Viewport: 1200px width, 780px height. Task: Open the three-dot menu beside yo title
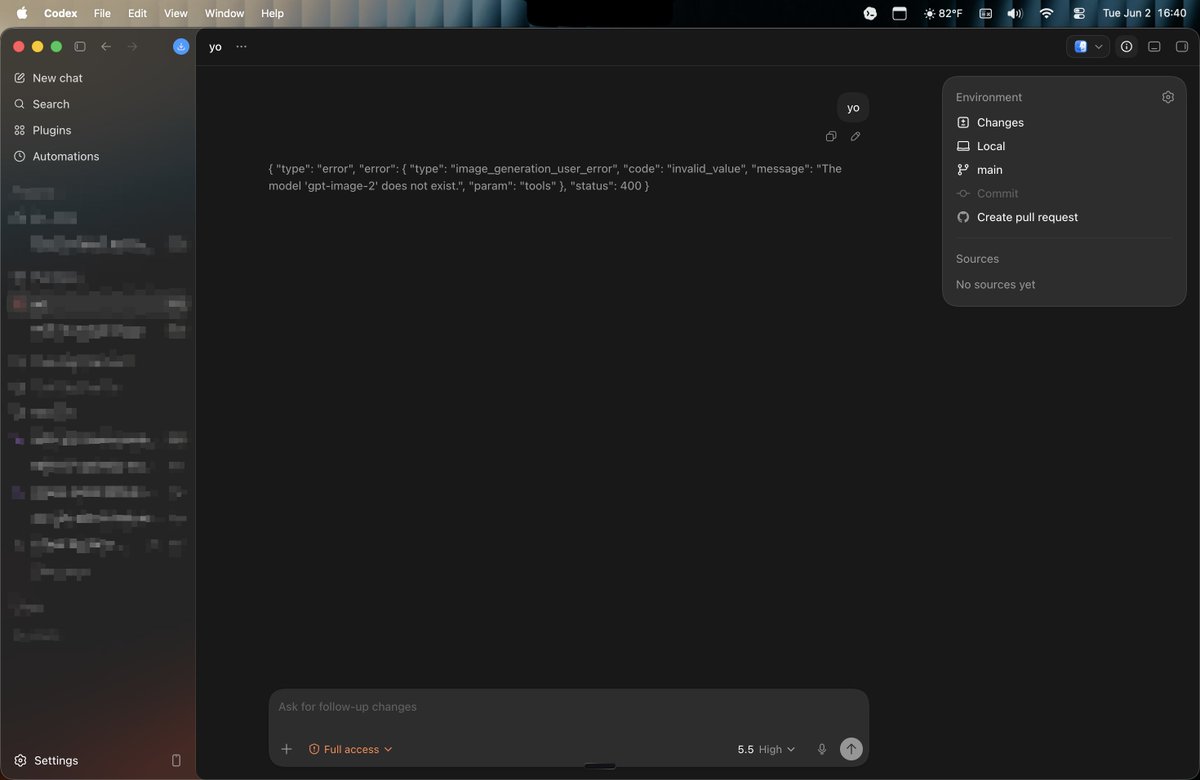tap(241, 46)
